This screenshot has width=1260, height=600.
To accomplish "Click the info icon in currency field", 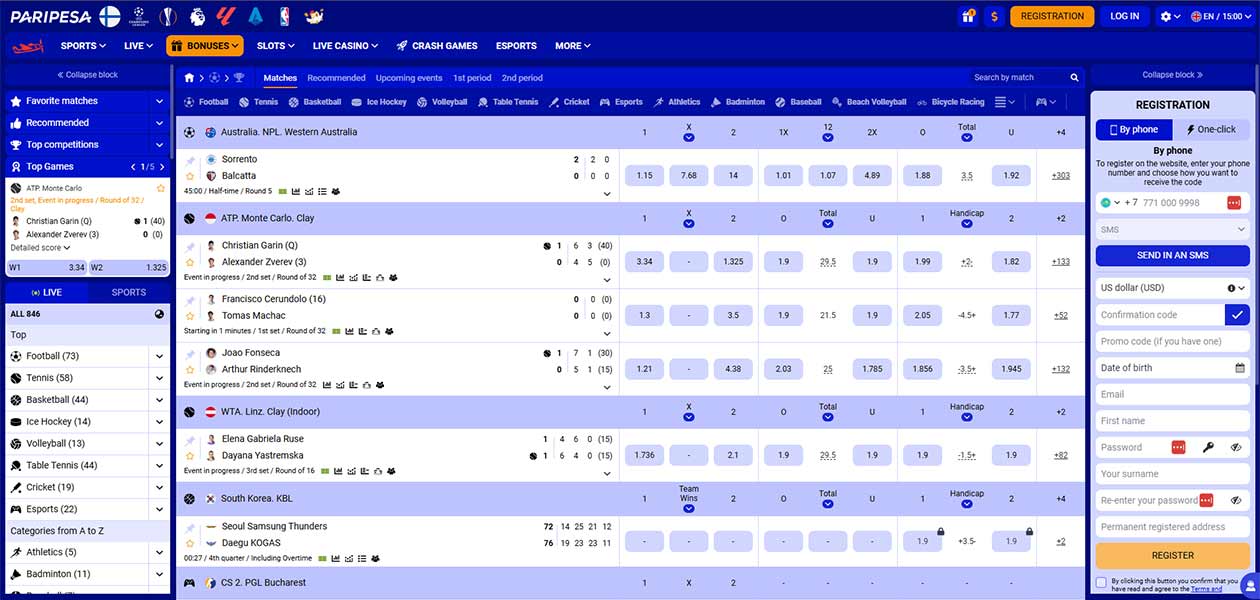I will coord(1231,288).
